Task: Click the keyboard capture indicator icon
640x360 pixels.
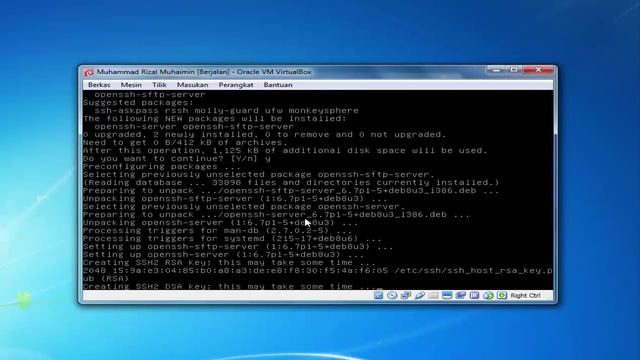Action: click(502, 295)
